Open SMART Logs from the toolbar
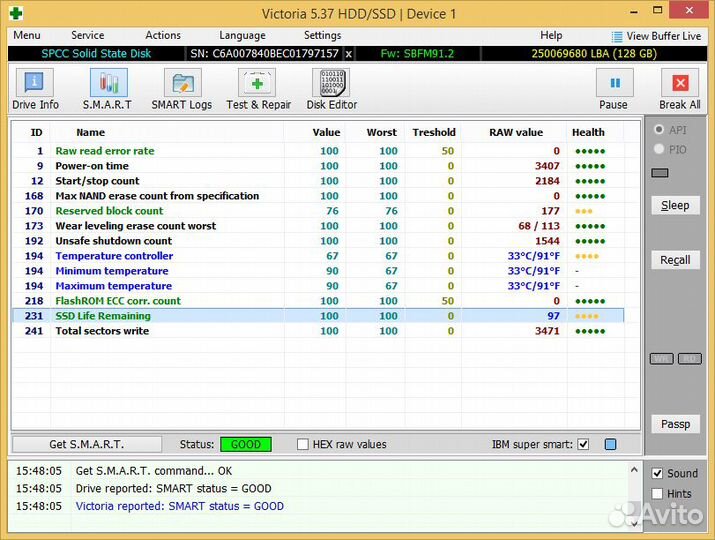Screen dimensions: 715x540 point(181,88)
